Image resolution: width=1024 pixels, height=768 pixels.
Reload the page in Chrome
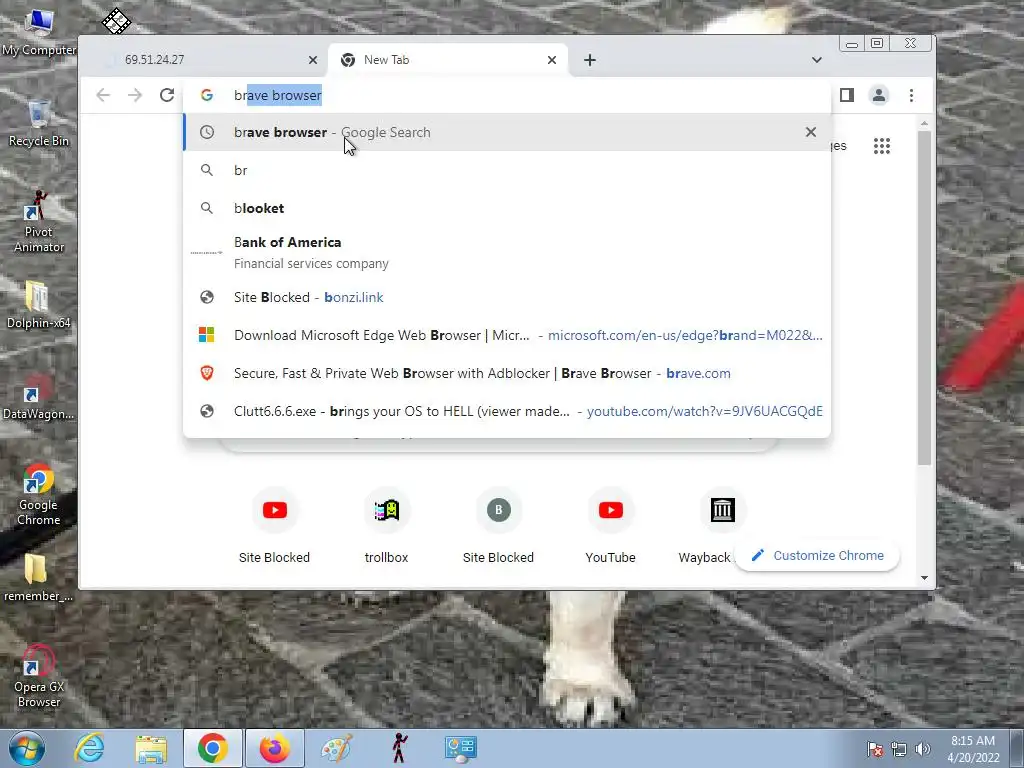point(167,95)
